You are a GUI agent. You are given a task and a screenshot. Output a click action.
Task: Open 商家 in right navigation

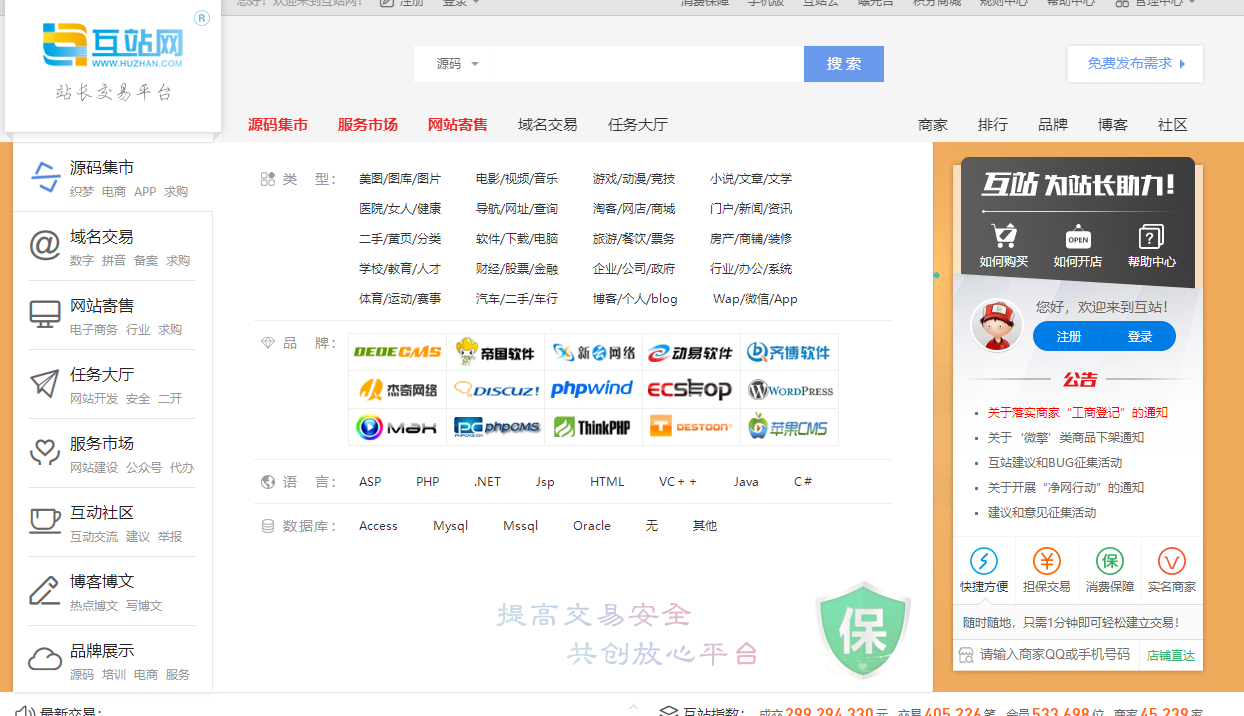tap(933, 125)
